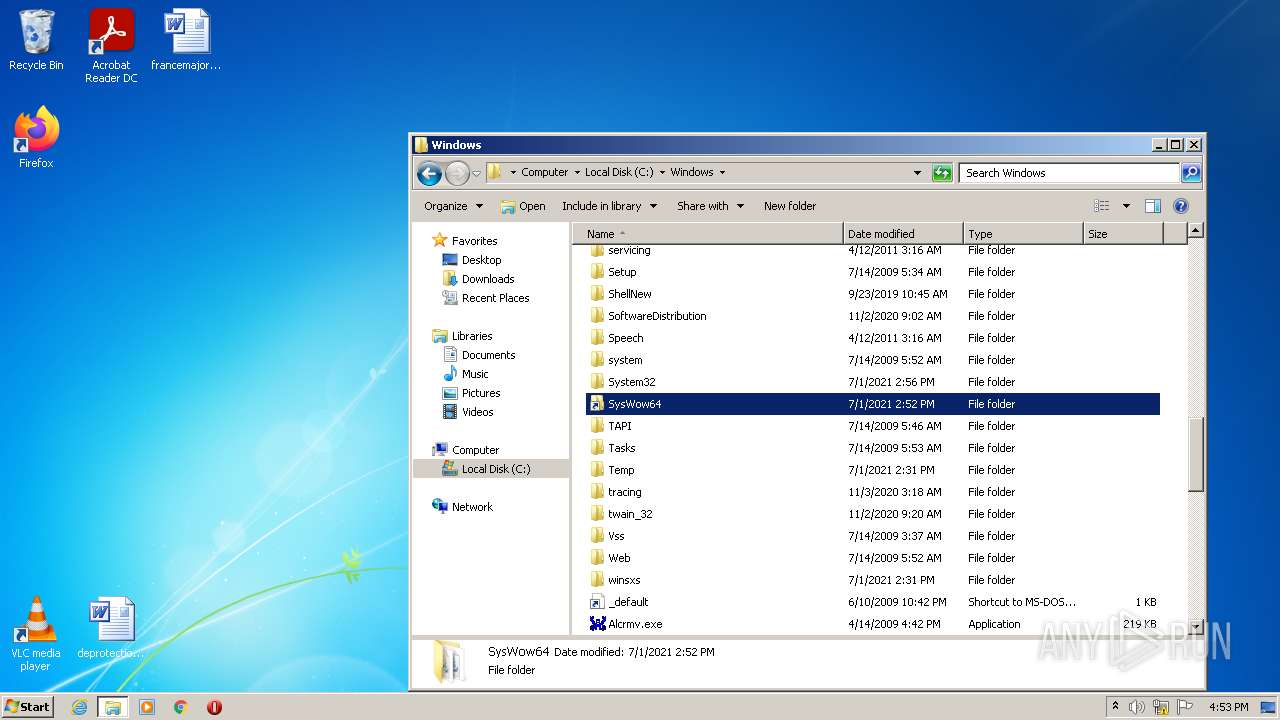Open recent pages dropdown beside Forward
Screen dimensions: 1280x720
(x=476, y=173)
